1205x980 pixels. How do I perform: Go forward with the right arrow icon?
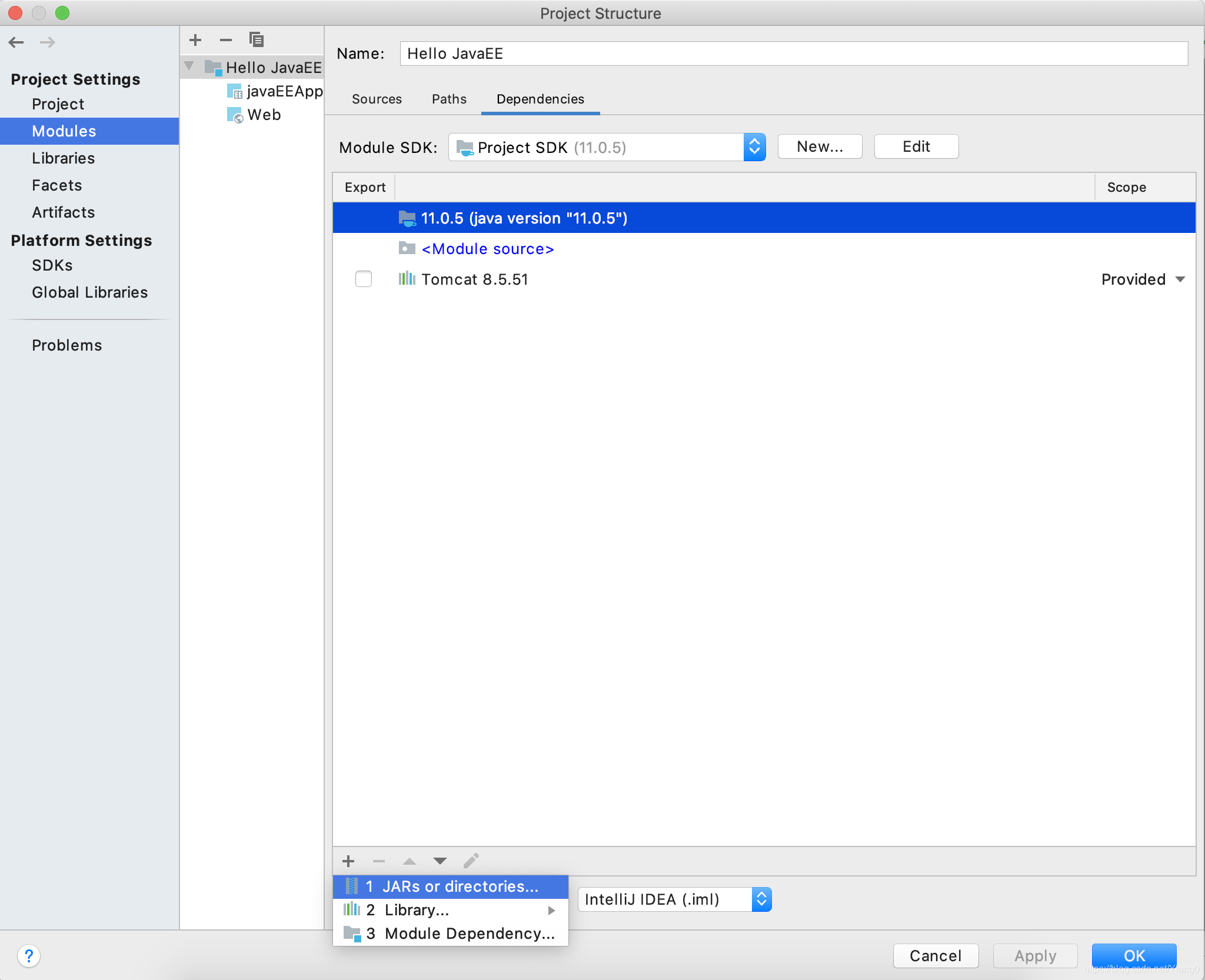(x=48, y=42)
